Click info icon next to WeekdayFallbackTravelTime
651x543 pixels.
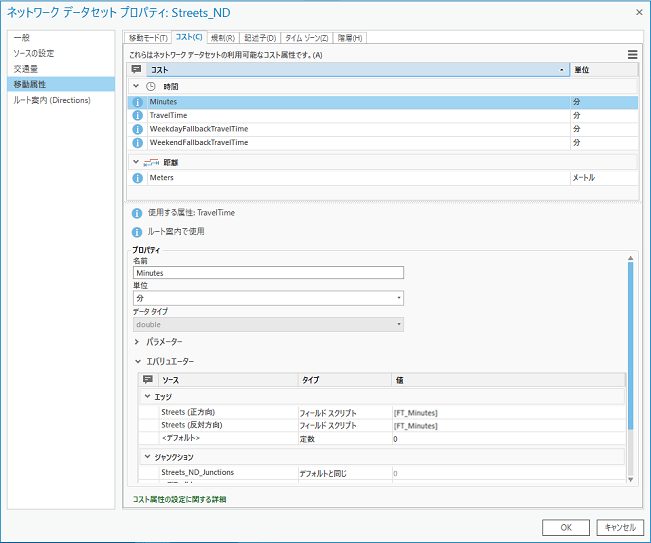point(137,129)
